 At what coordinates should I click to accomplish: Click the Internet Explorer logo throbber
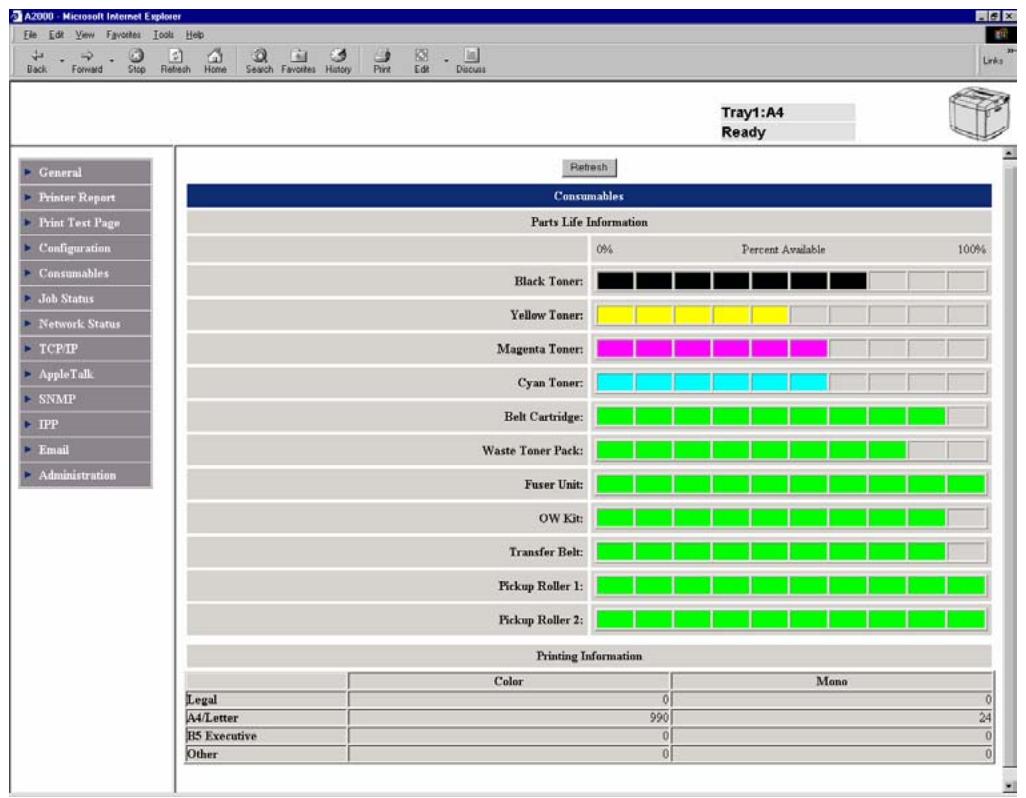point(1000,35)
